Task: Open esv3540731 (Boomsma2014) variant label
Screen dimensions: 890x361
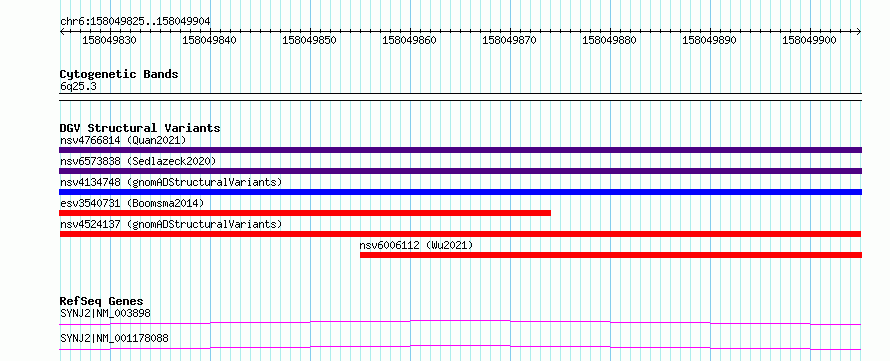Action: 132,203
